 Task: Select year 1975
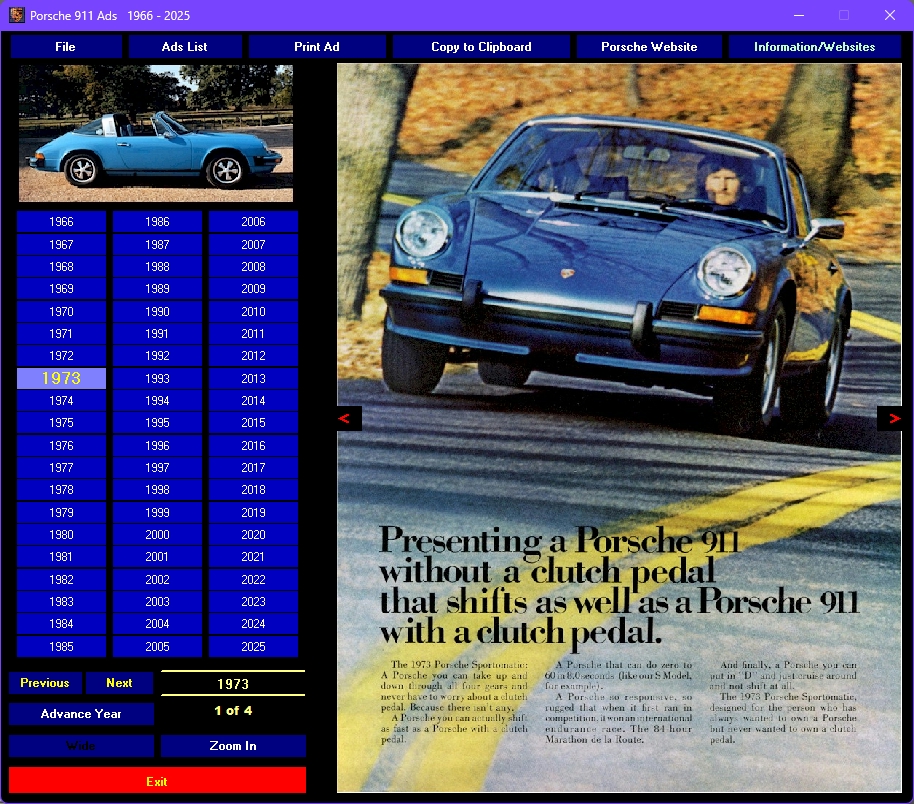point(61,423)
